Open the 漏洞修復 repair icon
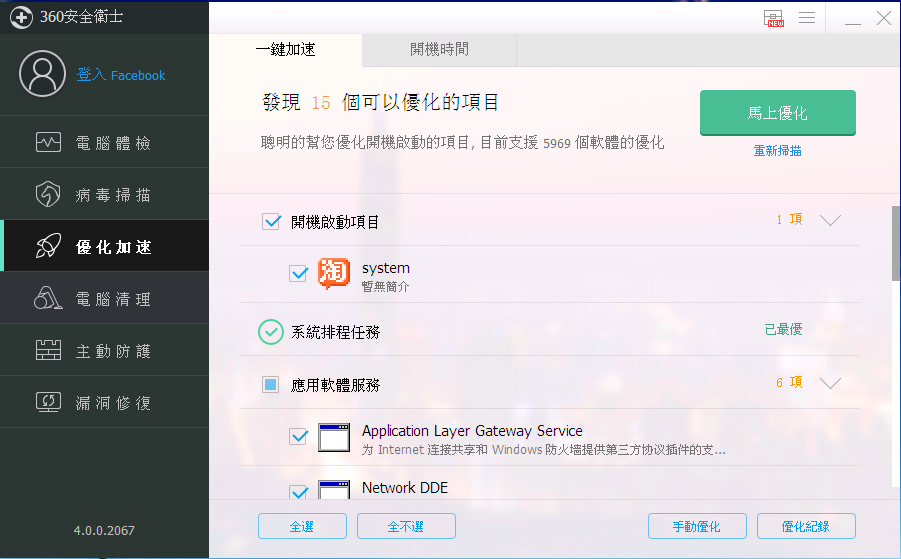The image size is (901, 559). click(48, 402)
